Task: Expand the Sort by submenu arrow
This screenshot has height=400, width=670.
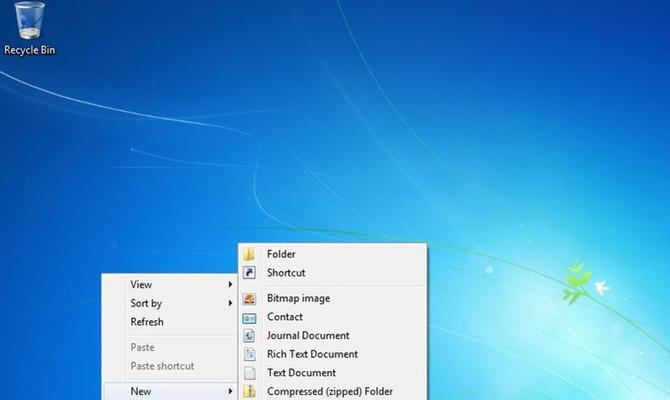Action: tap(230, 303)
